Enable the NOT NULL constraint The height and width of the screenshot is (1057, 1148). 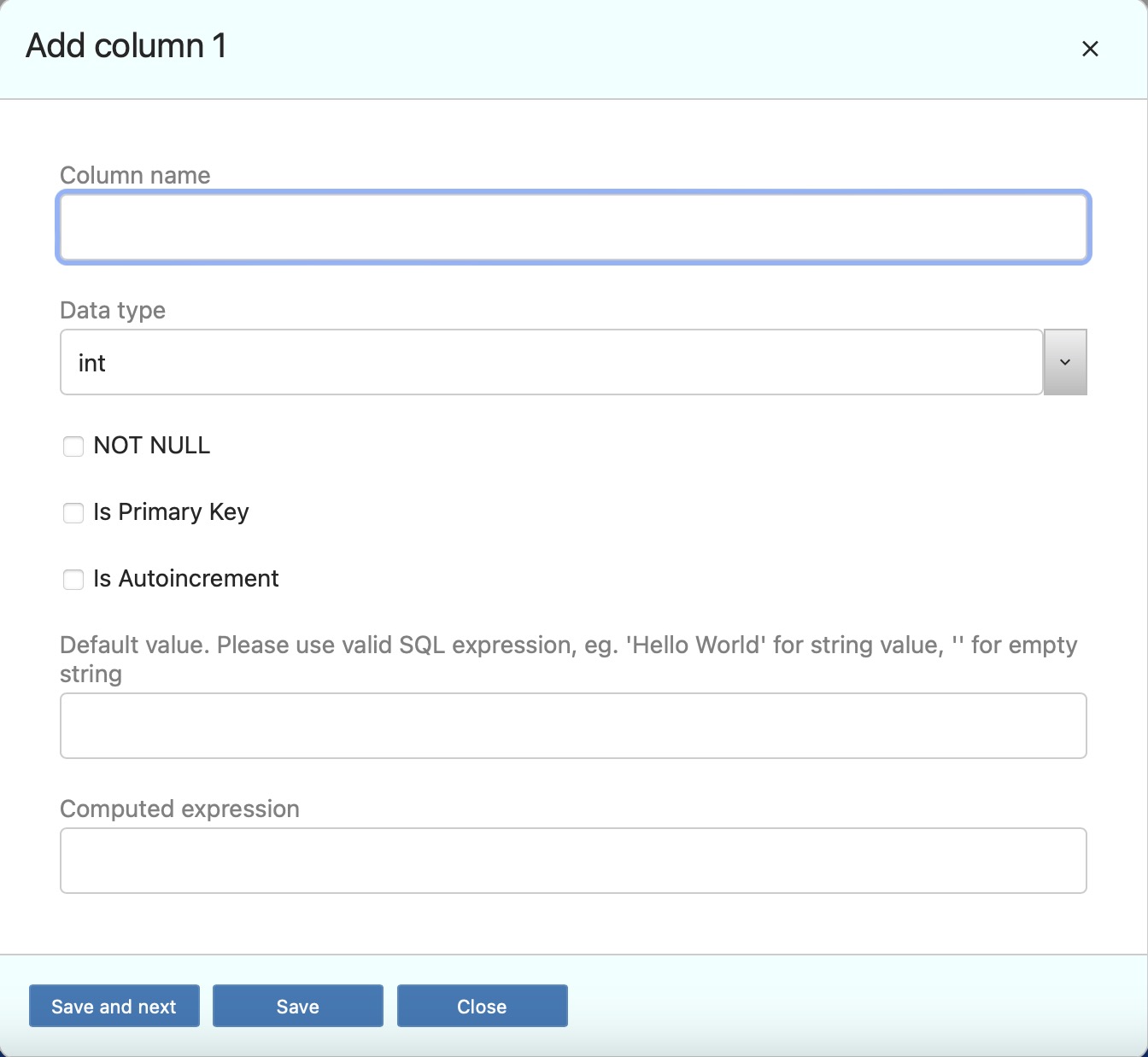(x=73, y=446)
